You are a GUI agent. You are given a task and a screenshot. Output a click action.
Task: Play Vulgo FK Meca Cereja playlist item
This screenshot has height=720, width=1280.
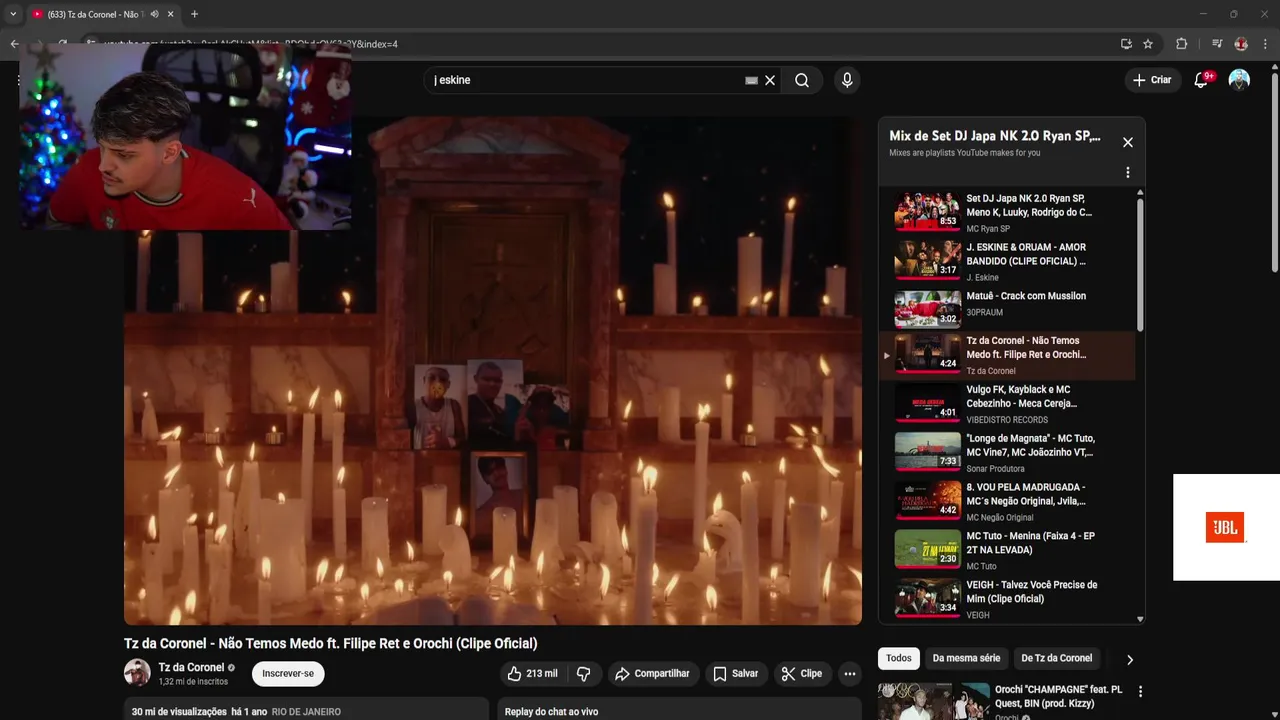coord(1008,404)
